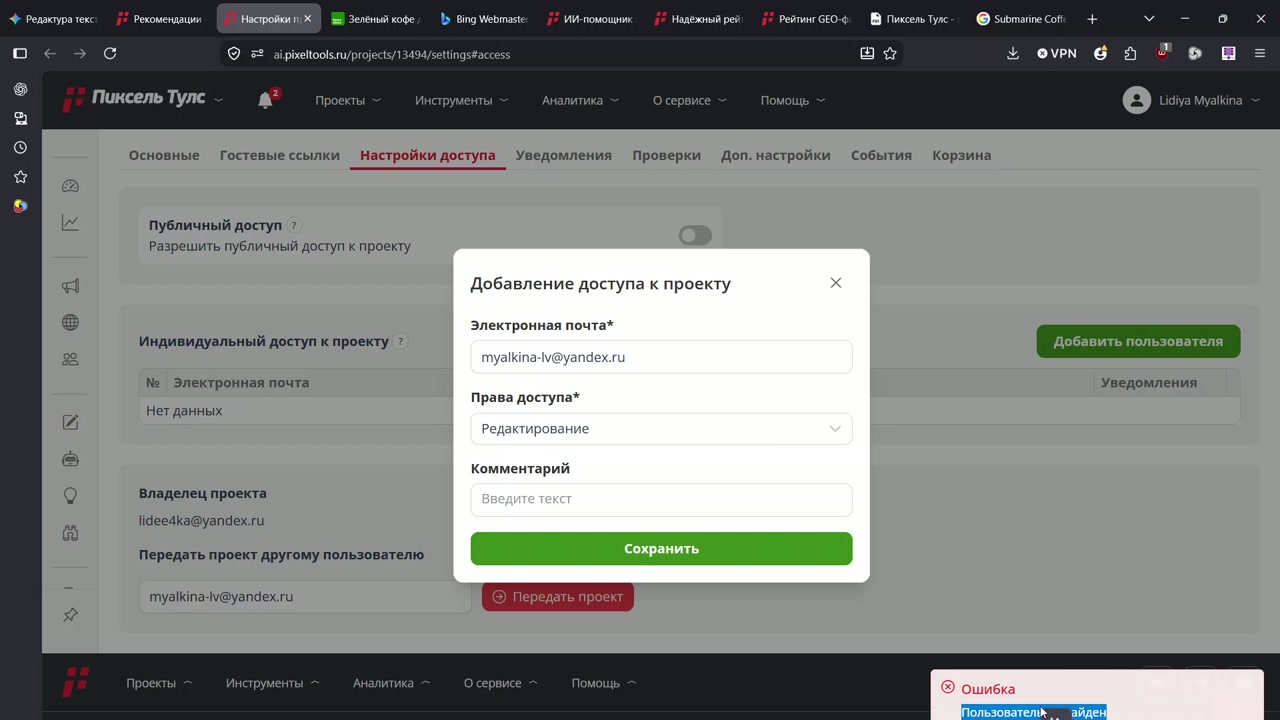Switch to the Гостевые ссылки tab
This screenshot has height=720, width=1280.
[x=280, y=155]
